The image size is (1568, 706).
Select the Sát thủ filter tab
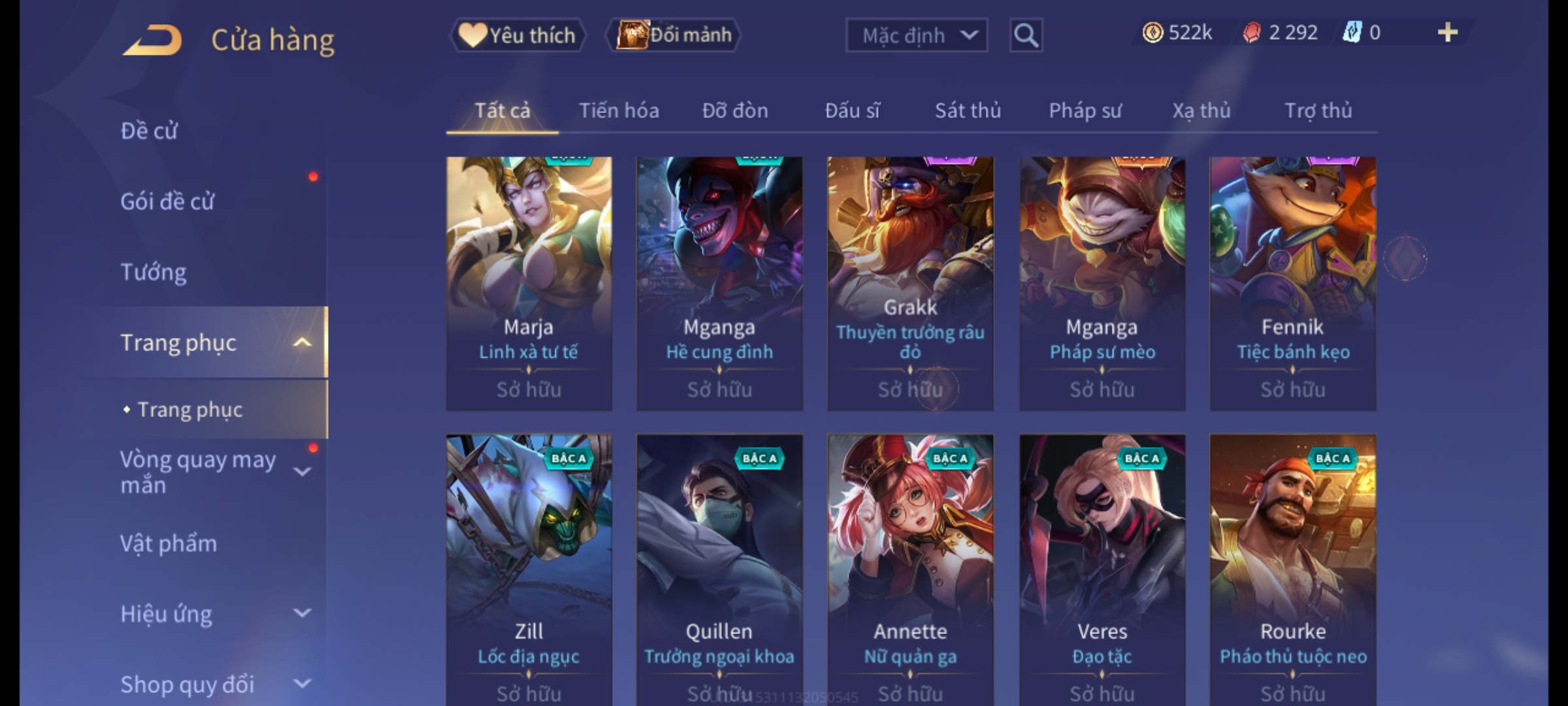click(x=968, y=110)
